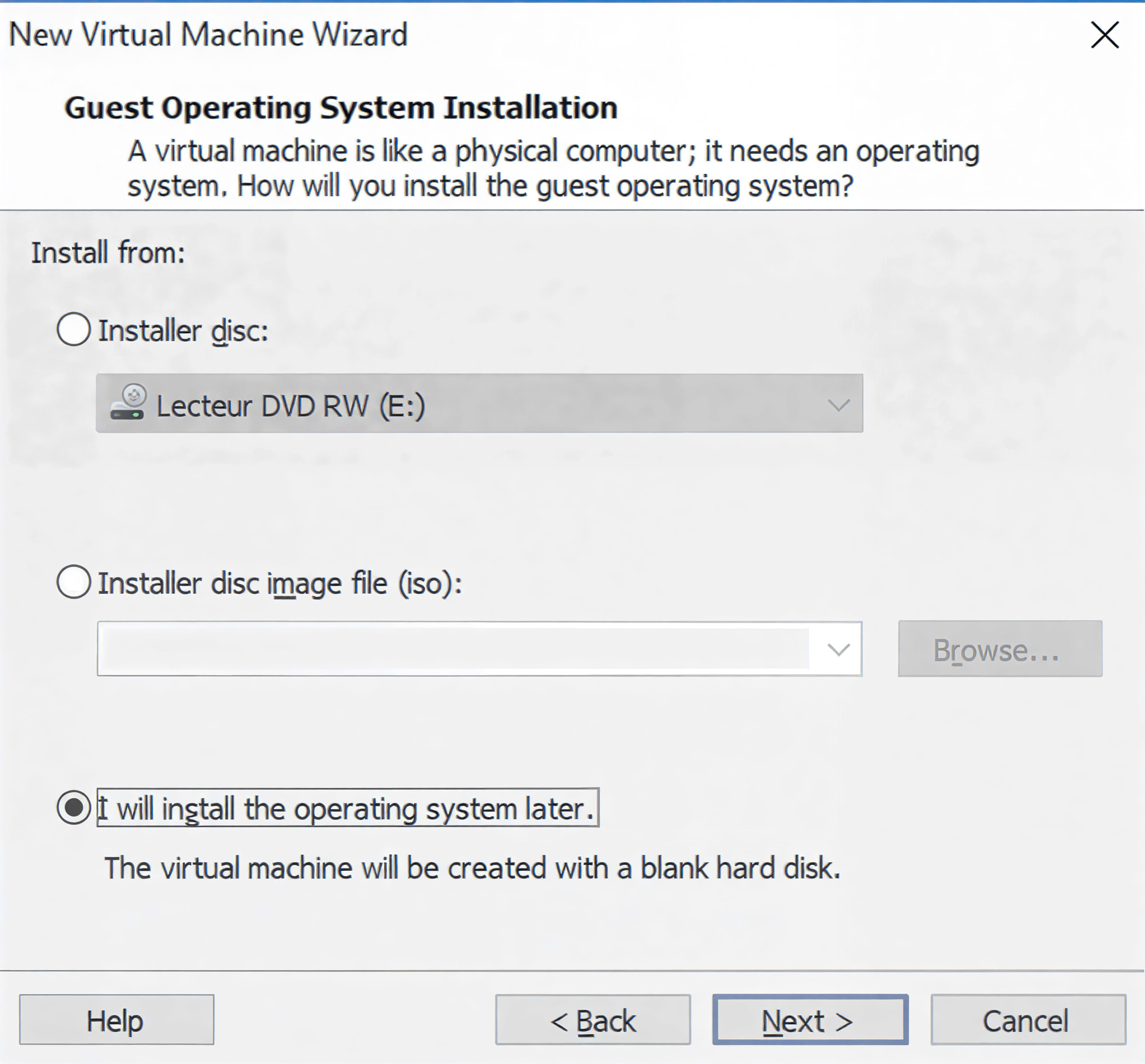Click the 'Install from:' group label
1145x1064 pixels.
point(108,253)
